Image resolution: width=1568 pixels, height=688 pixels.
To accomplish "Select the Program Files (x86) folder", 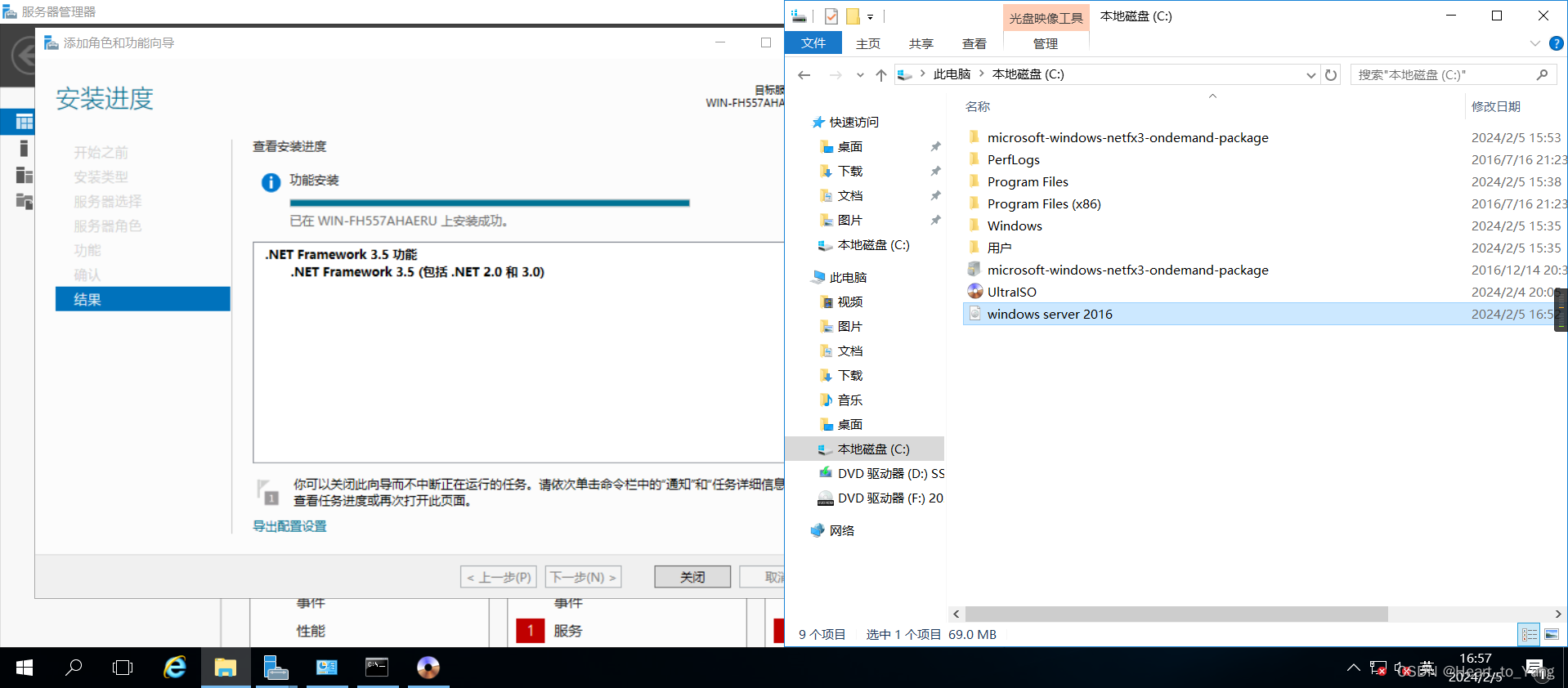I will 1044,203.
